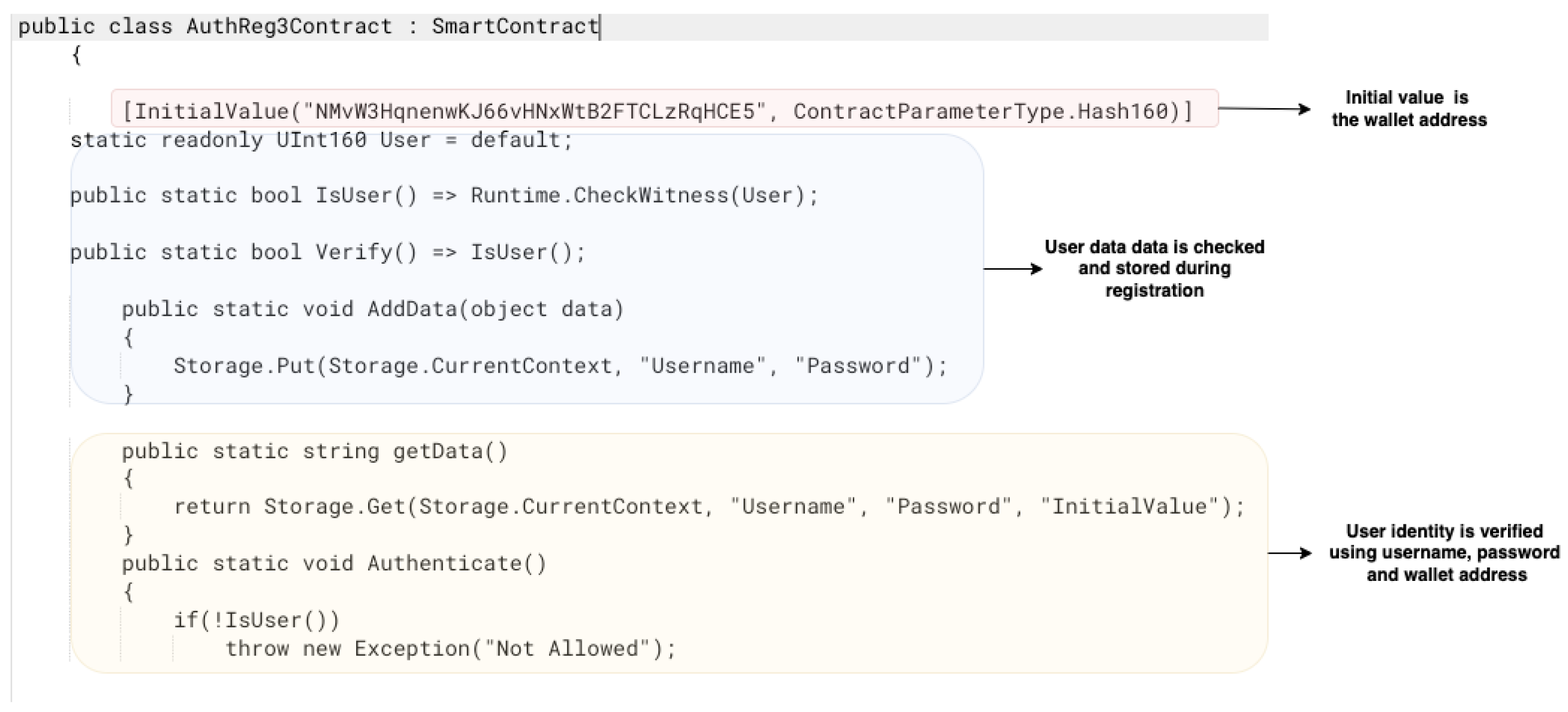1568x712 pixels.
Task: Click the if(!IsUser()) condition
Action: (x=256, y=620)
